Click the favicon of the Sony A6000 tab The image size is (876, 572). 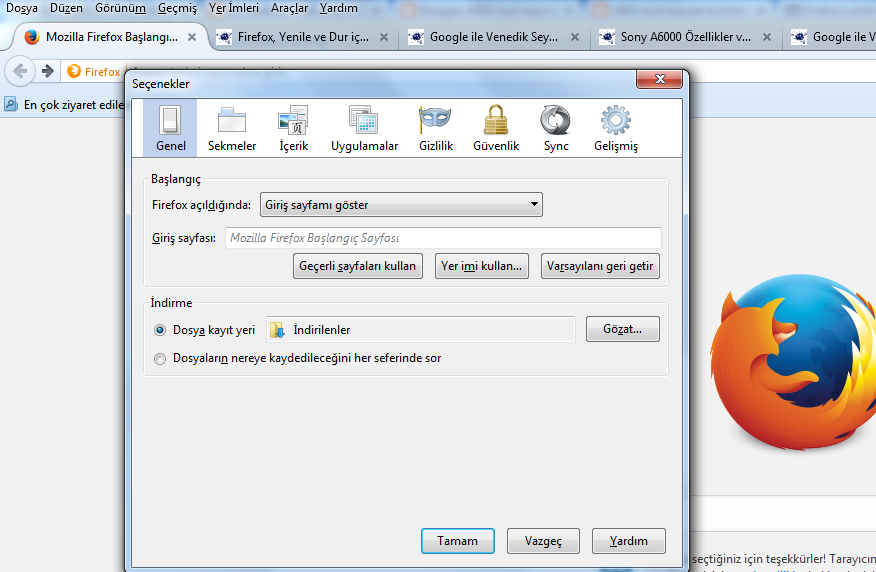tap(607, 37)
